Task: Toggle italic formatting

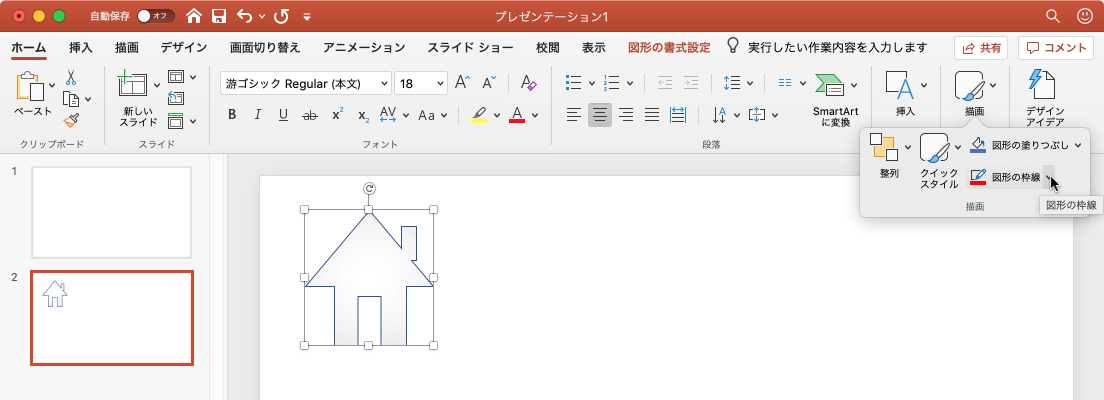Action: (x=258, y=115)
